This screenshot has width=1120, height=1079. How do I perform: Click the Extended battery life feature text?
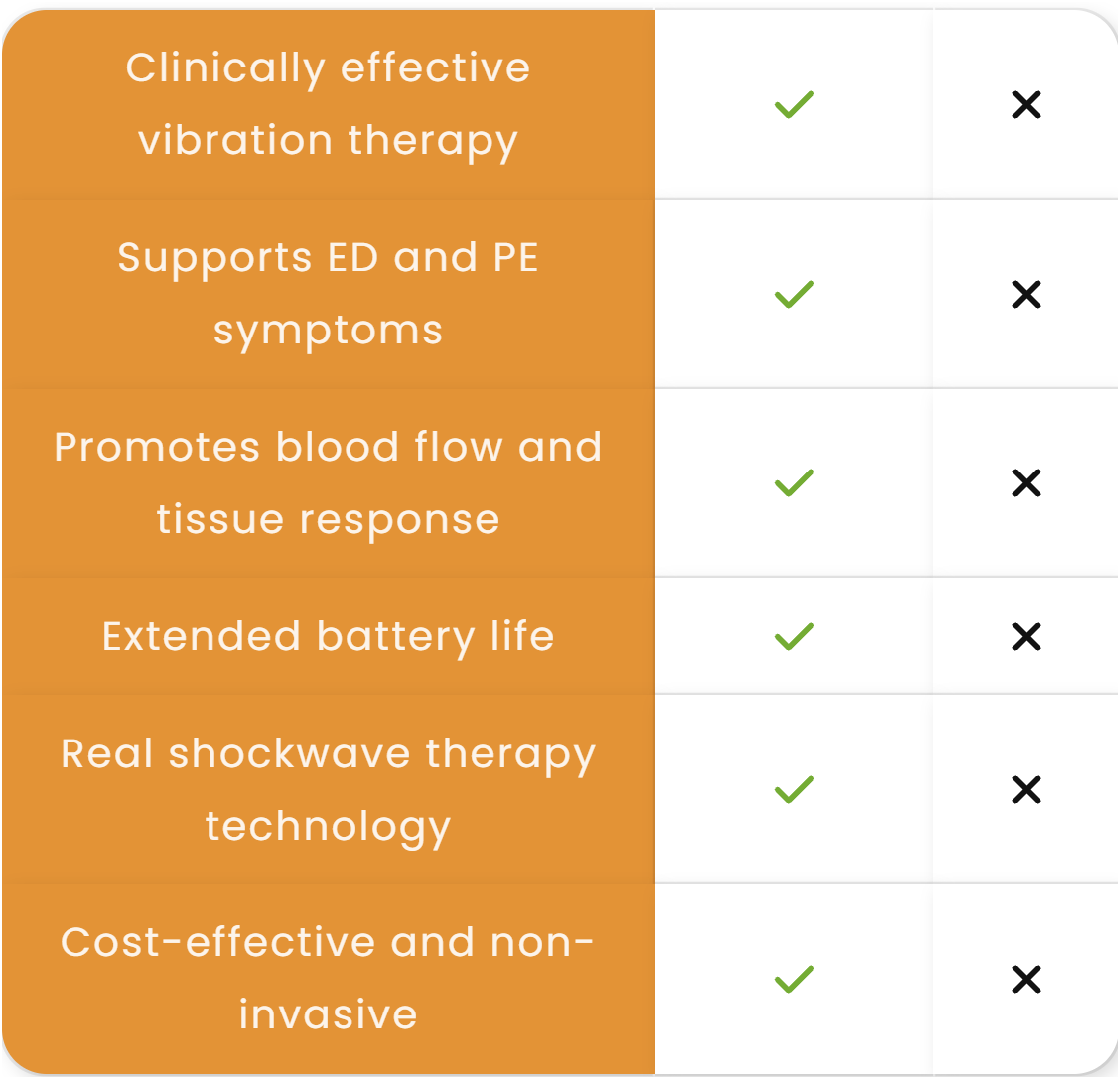click(x=328, y=636)
